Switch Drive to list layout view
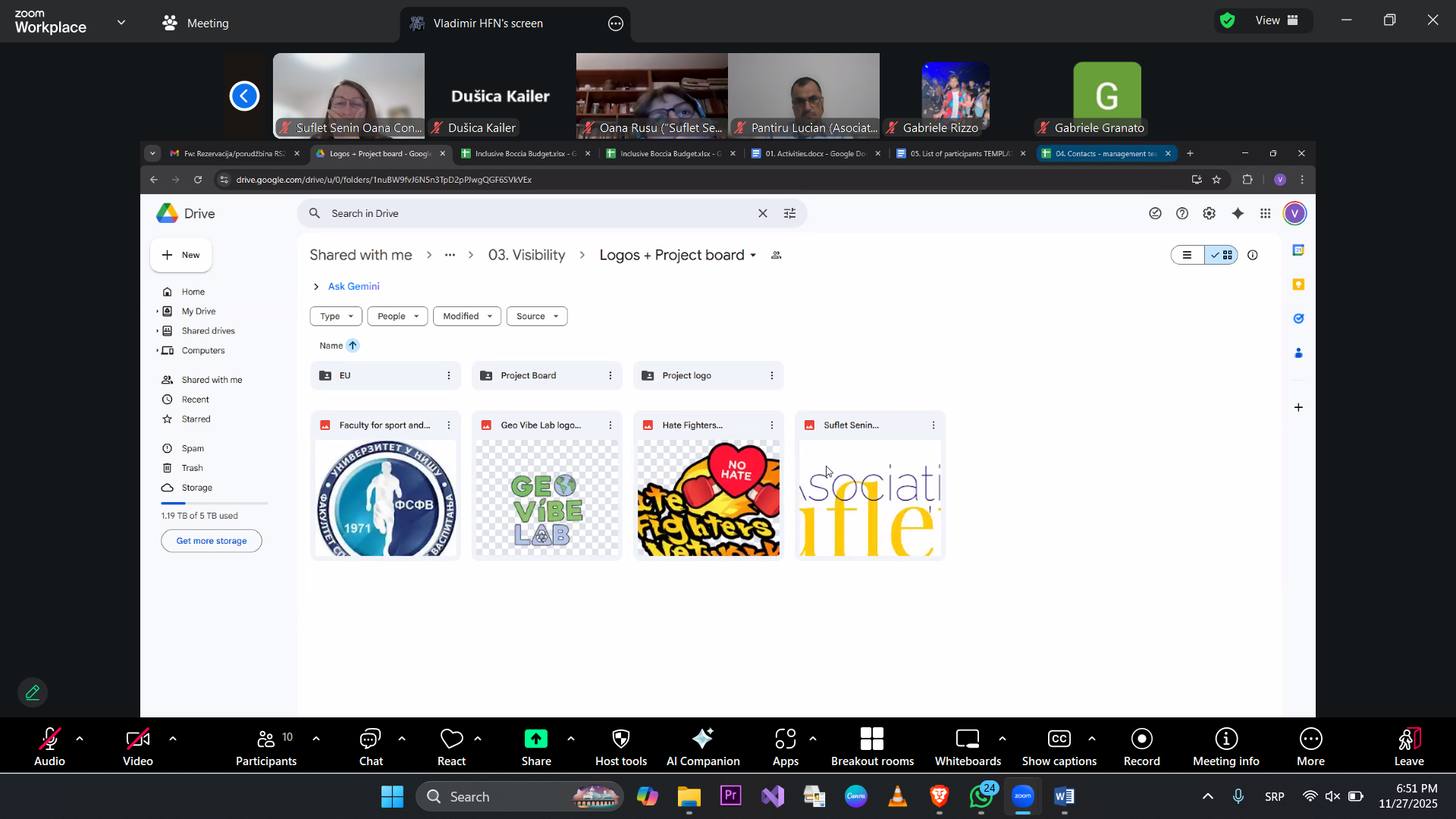 [x=1187, y=256]
